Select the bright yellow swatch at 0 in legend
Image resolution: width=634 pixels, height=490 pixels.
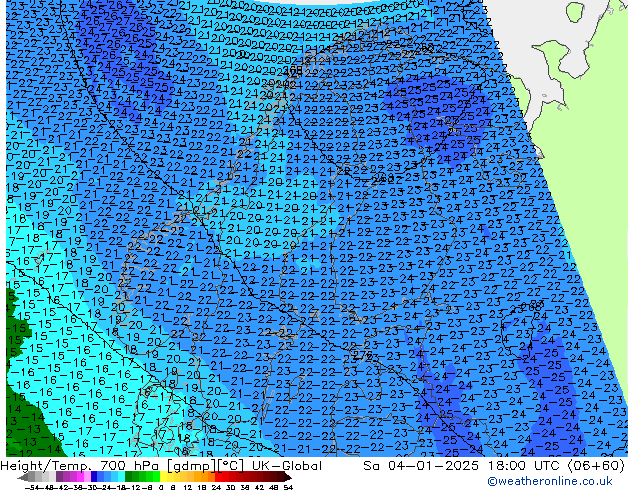(163, 478)
